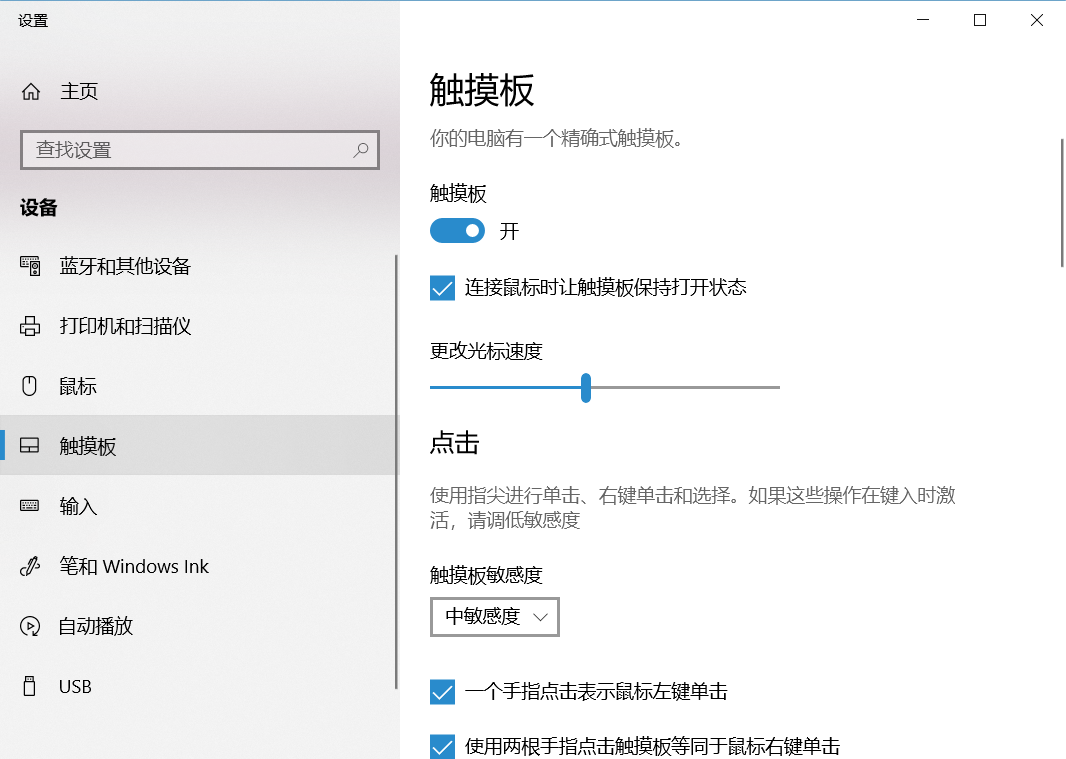Click the pen icon for 笔和 Windows Ink
Viewport: 1066px width, 759px height.
30,566
